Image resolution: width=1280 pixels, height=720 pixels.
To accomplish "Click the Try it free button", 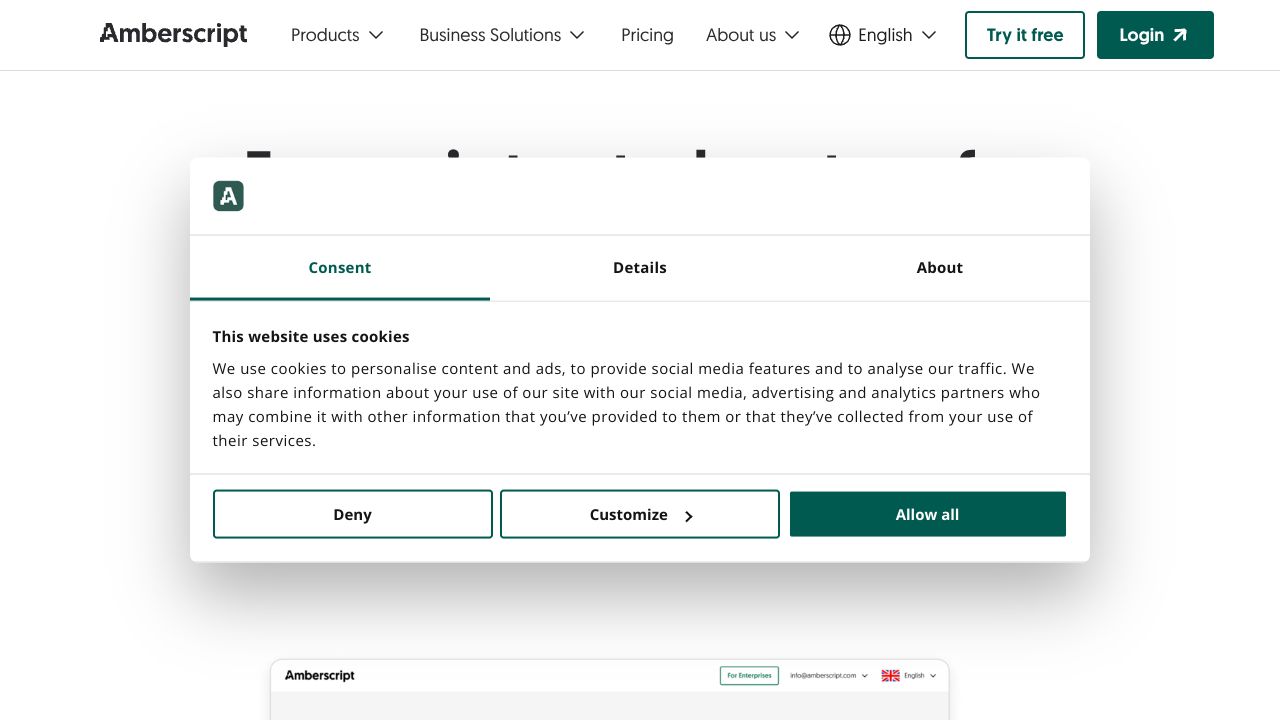I will pyautogui.click(x=1024, y=35).
